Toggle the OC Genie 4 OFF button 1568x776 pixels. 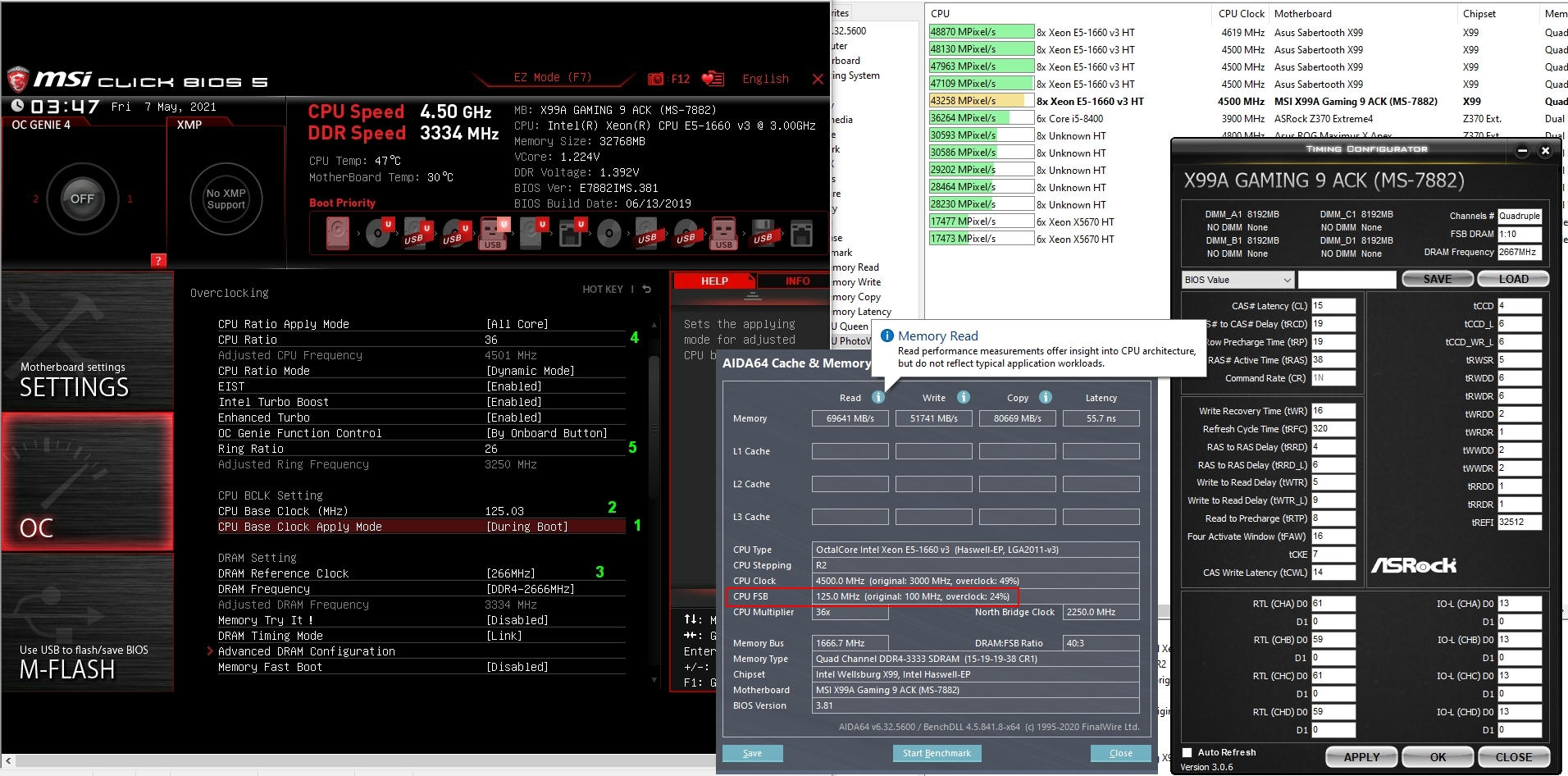click(82, 199)
